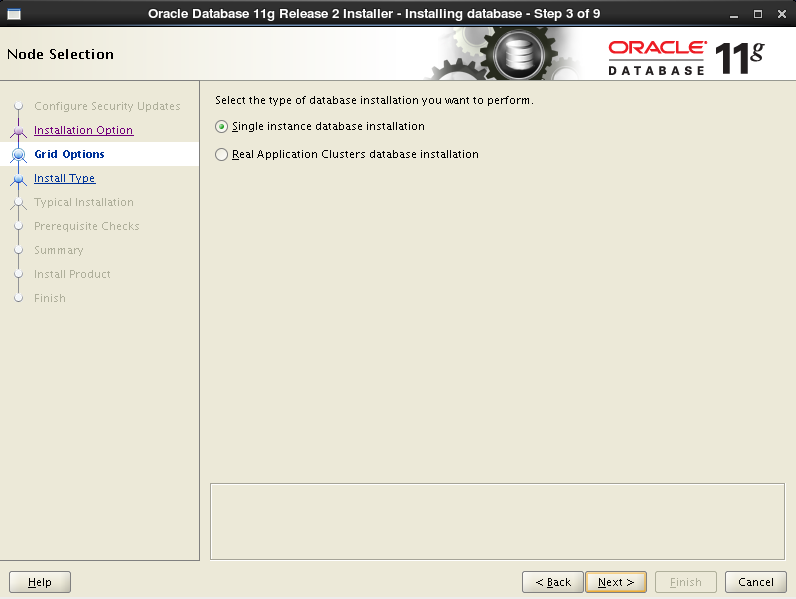796x599 pixels.
Task: Click the Summary step label
Action: click(x=58, y=250)
